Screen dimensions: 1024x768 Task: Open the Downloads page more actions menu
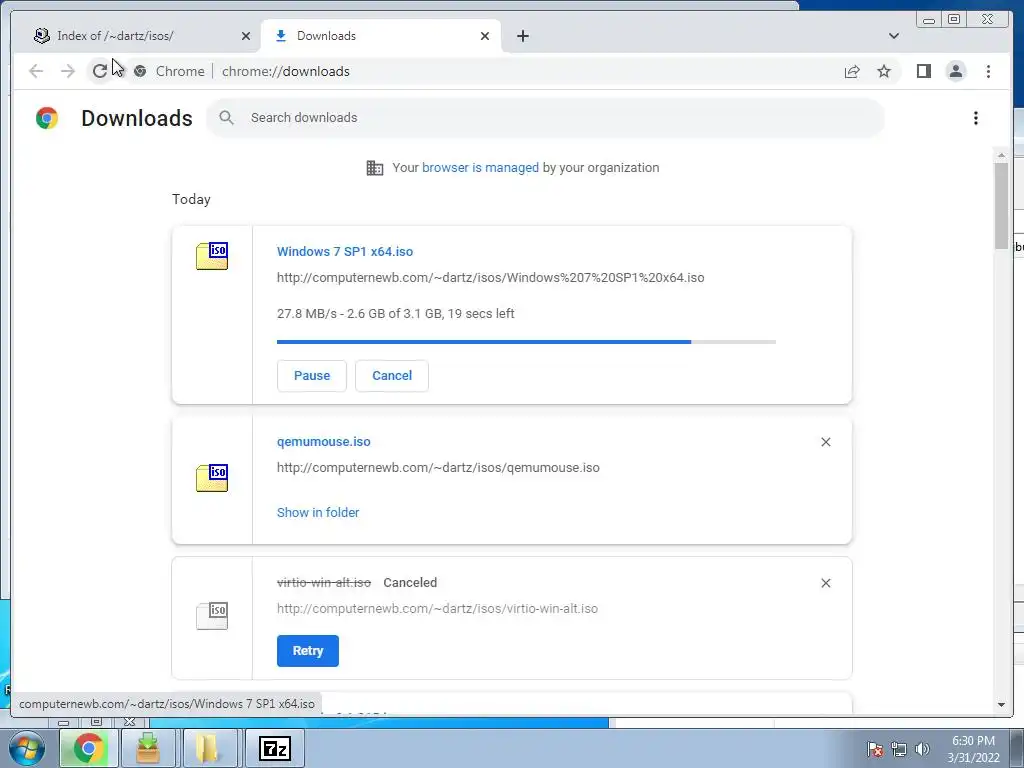[976, 118]
